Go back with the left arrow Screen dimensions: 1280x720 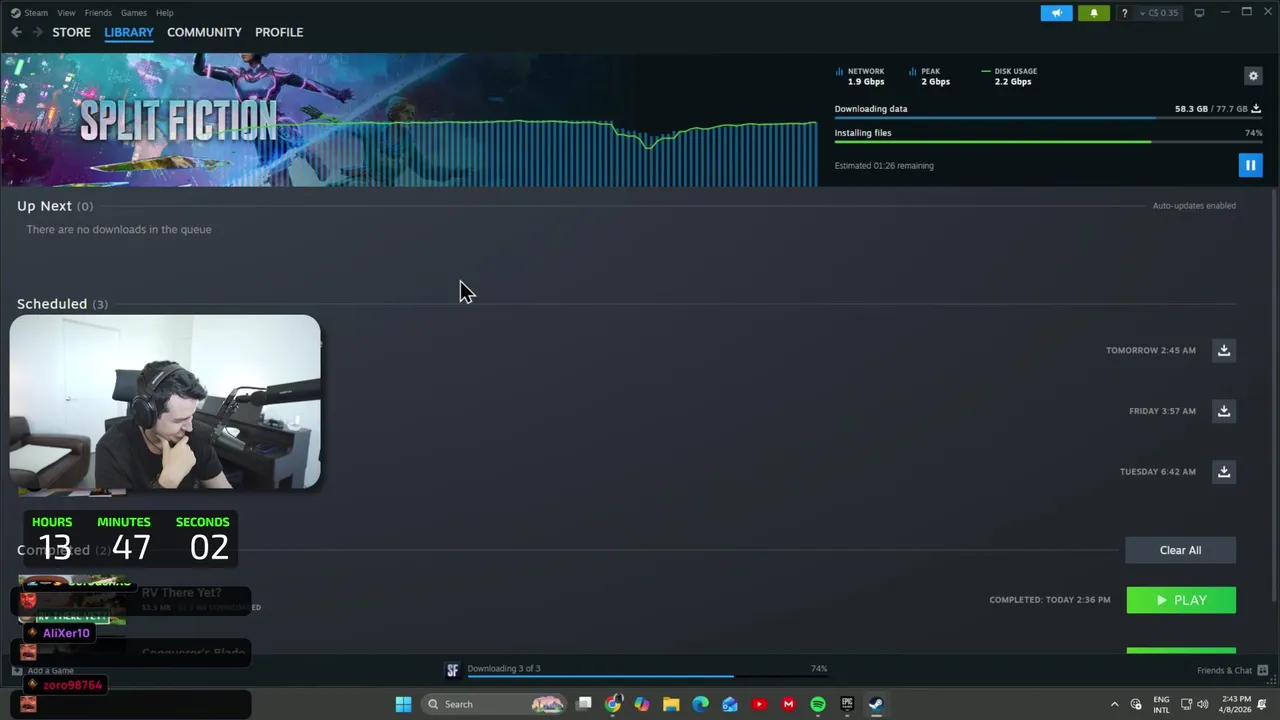click(x=16, y=32)
